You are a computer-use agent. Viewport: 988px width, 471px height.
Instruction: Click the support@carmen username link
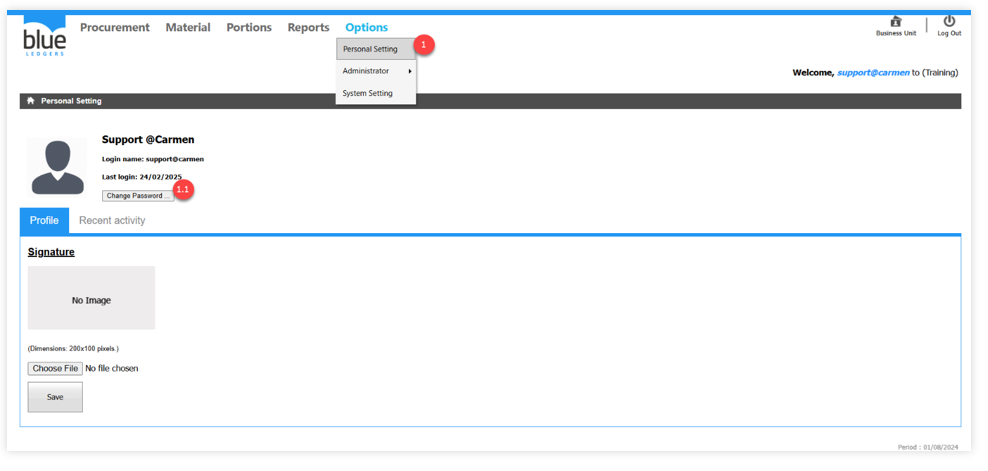tap(872, 73)
